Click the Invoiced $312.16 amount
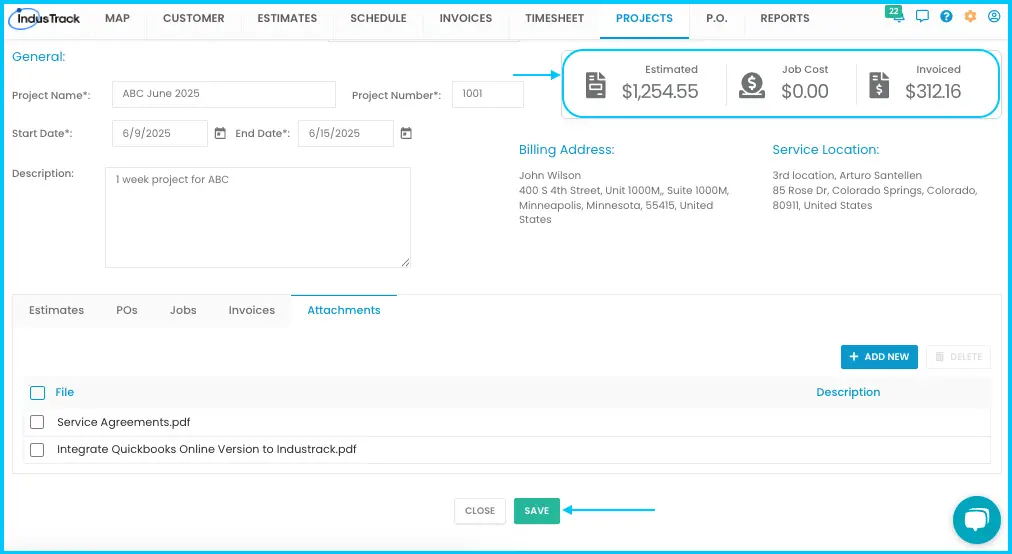Image resolution: width=1012 pixels, height=554 pixels. (933, 92)
